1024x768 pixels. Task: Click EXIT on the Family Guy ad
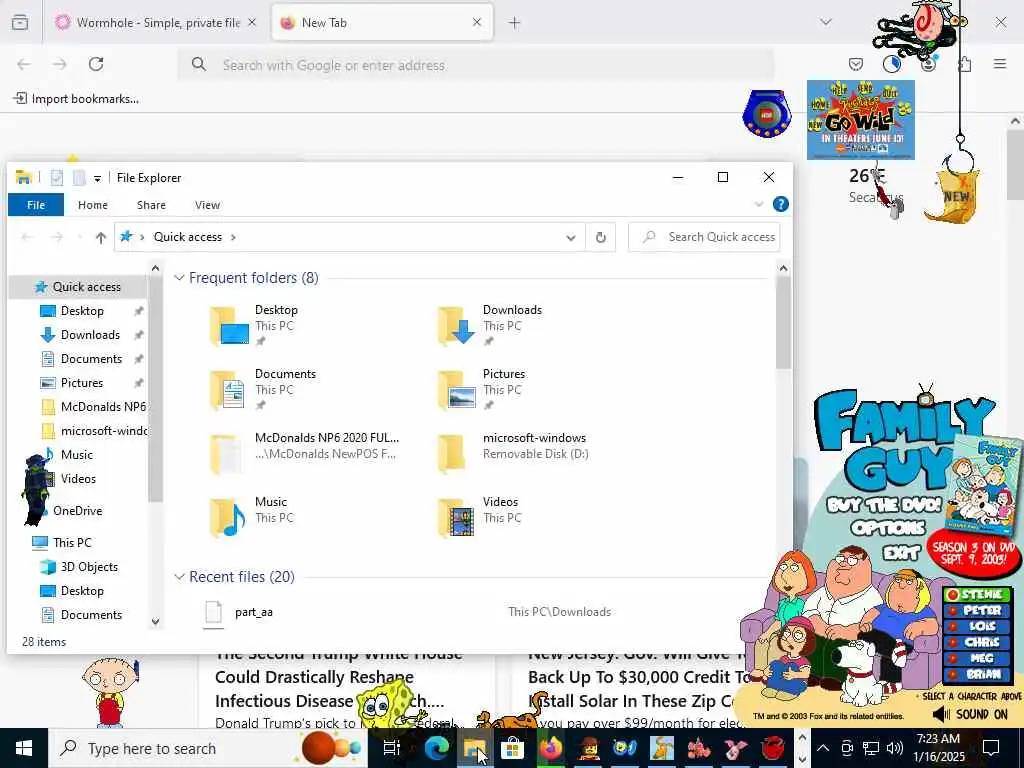click(x=901, y=554)
